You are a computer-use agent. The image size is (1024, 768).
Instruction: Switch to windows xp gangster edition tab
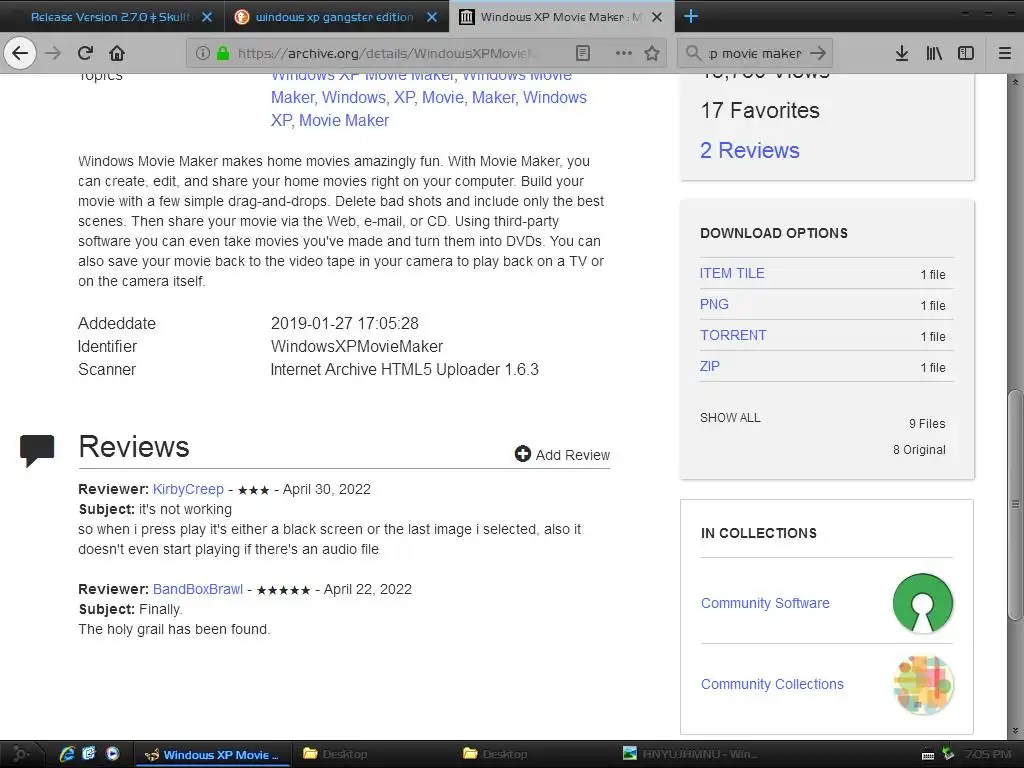tap(334, 17)
